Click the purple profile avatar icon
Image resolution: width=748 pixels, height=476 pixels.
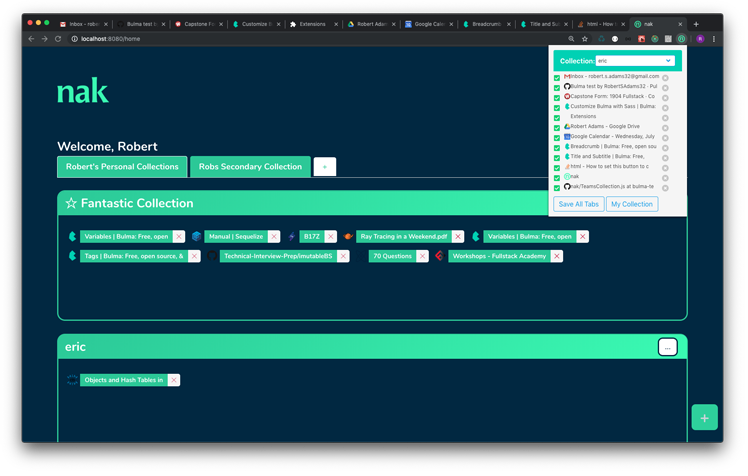[700, 39]
